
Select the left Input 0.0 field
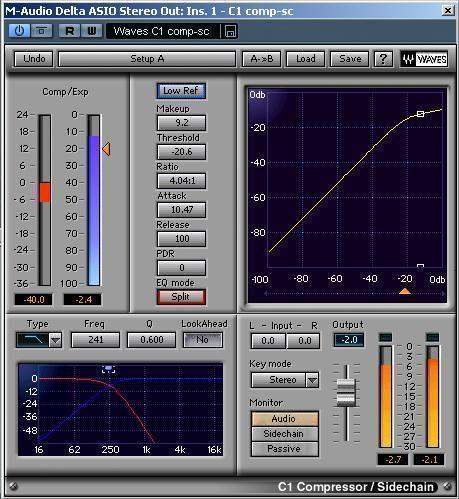(x=268, y=341)
